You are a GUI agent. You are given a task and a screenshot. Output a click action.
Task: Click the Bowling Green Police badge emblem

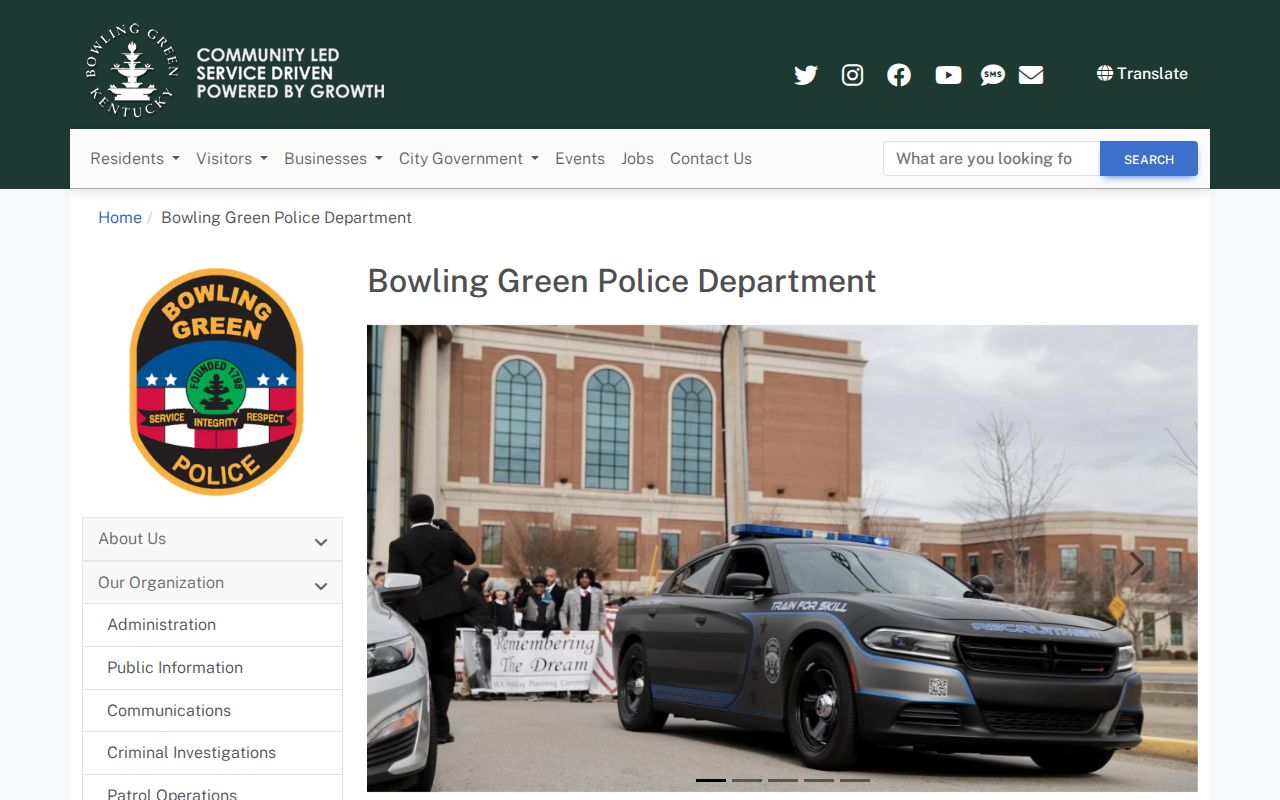[216, 381]
